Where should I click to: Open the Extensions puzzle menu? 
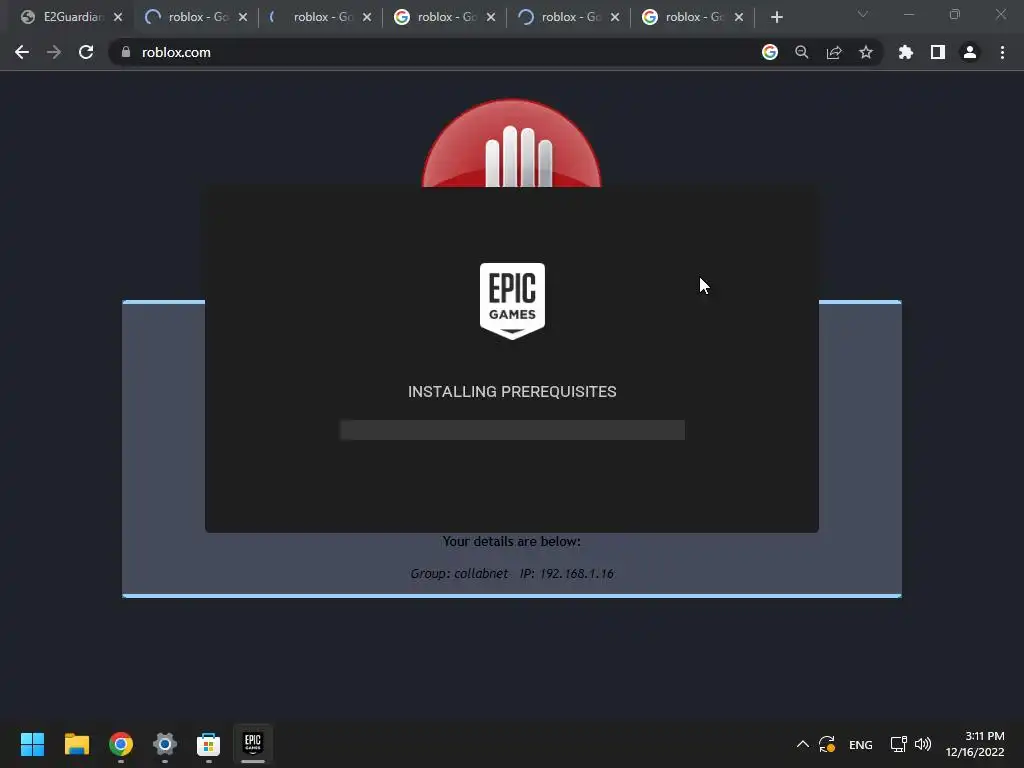coord(906,52)
